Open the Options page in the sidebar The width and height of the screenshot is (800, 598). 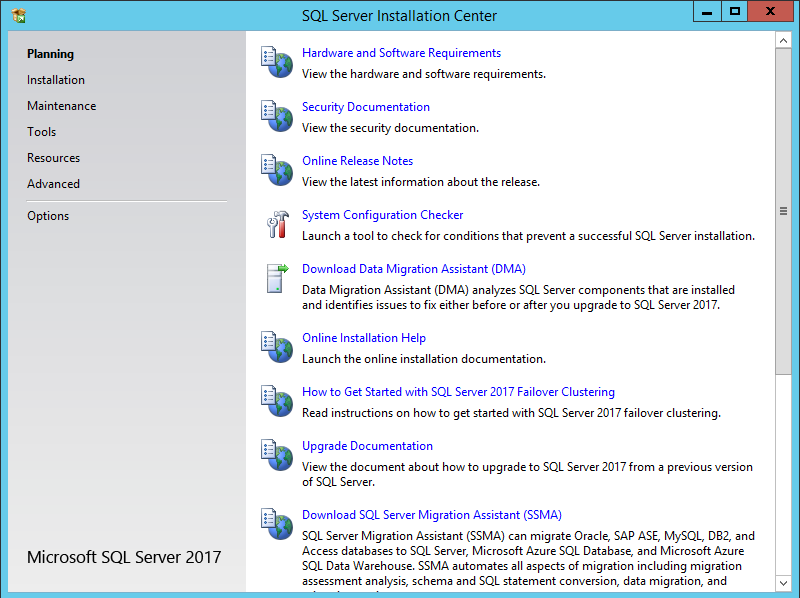48,216
